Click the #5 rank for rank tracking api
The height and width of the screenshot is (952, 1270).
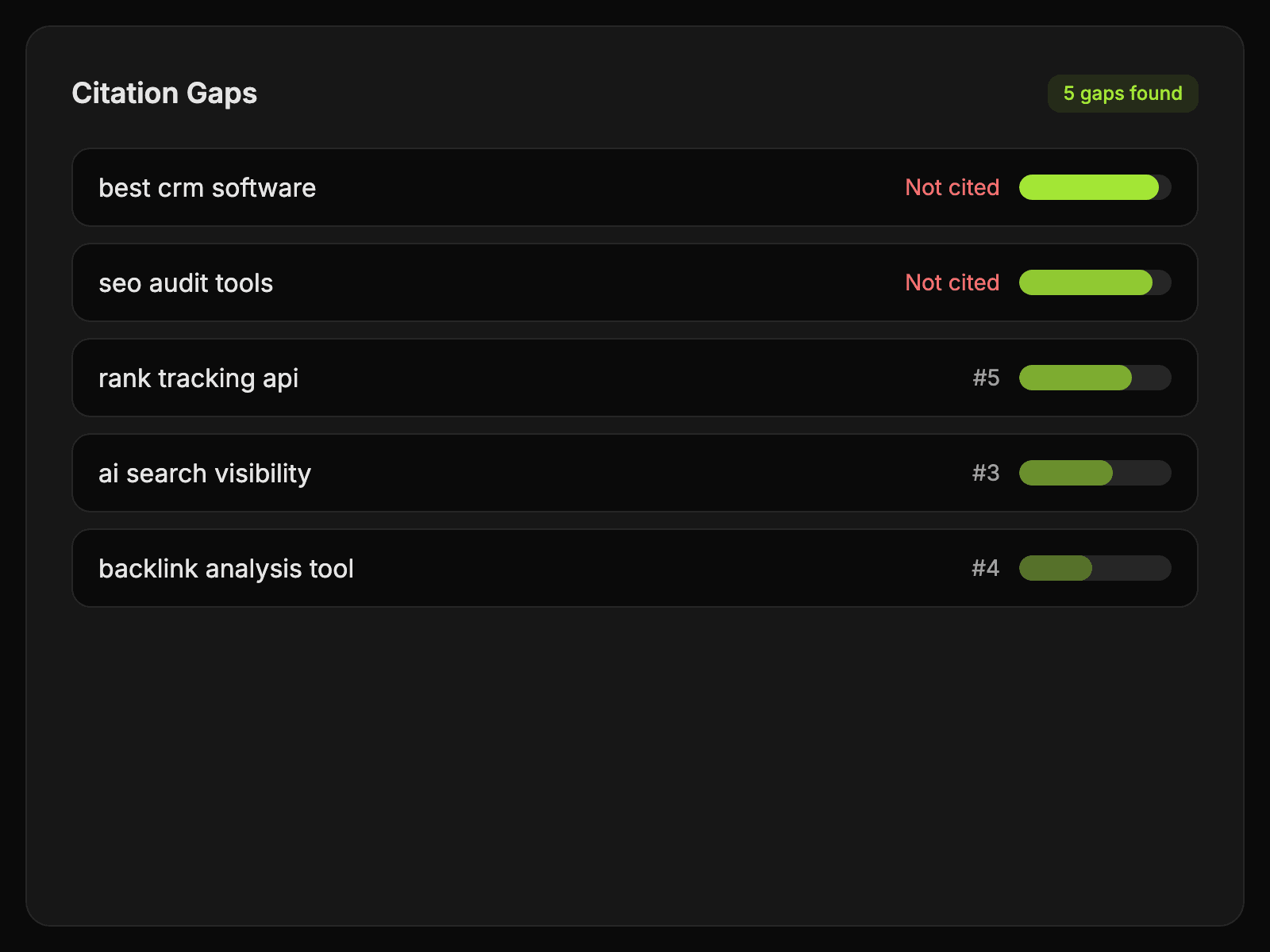click(x=986, y=378)
